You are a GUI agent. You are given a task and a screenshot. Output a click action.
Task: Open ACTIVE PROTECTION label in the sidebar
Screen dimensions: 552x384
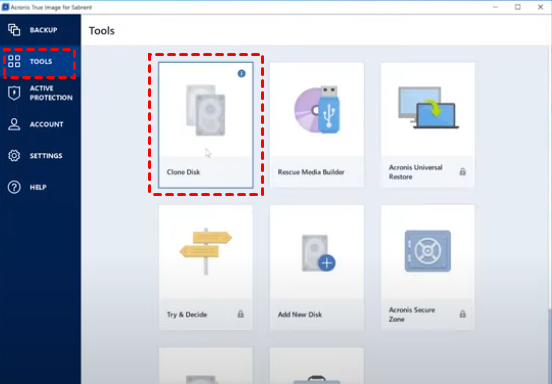(51, 93)
